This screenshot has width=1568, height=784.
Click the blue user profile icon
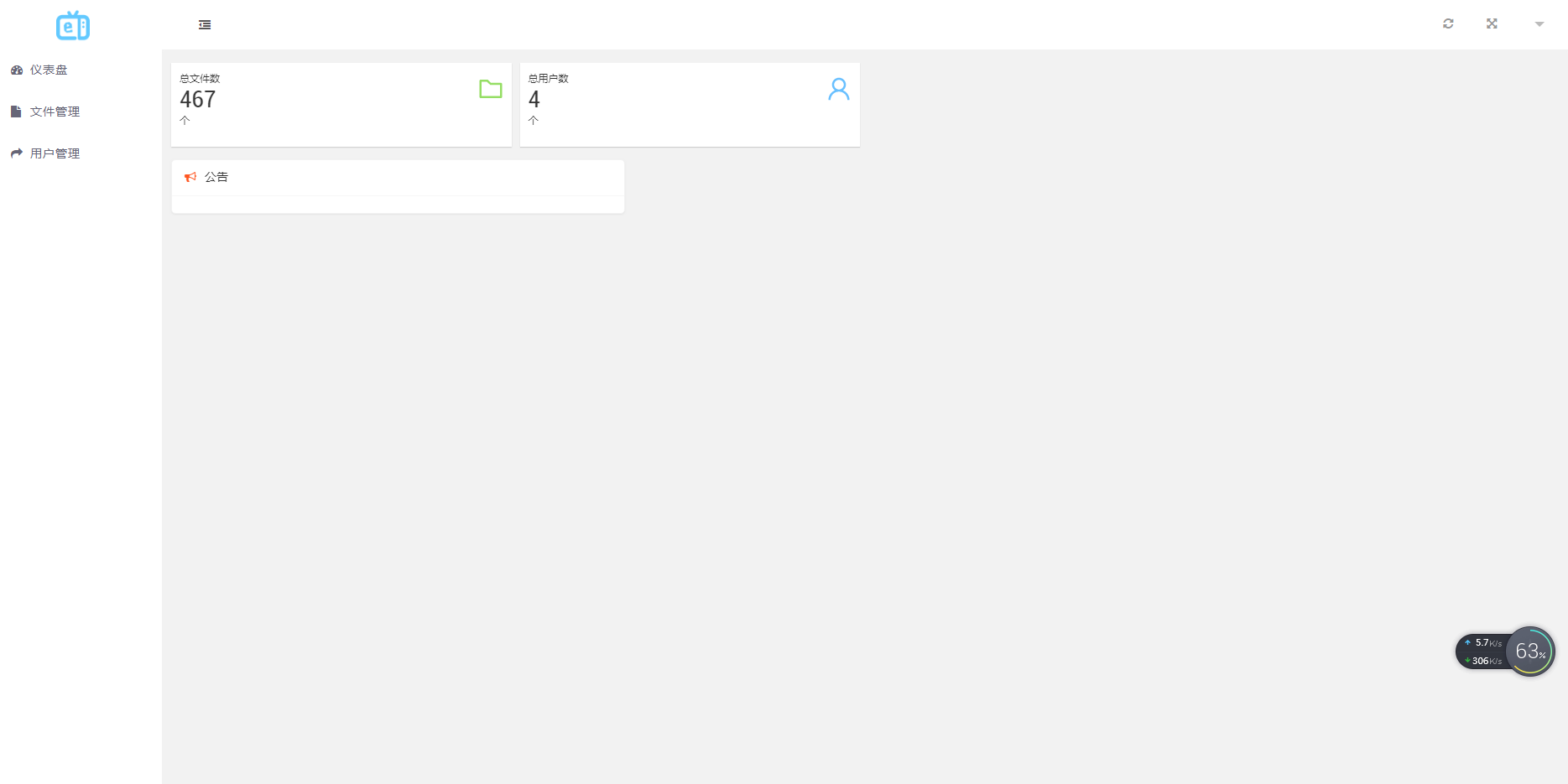click(839, 89)
